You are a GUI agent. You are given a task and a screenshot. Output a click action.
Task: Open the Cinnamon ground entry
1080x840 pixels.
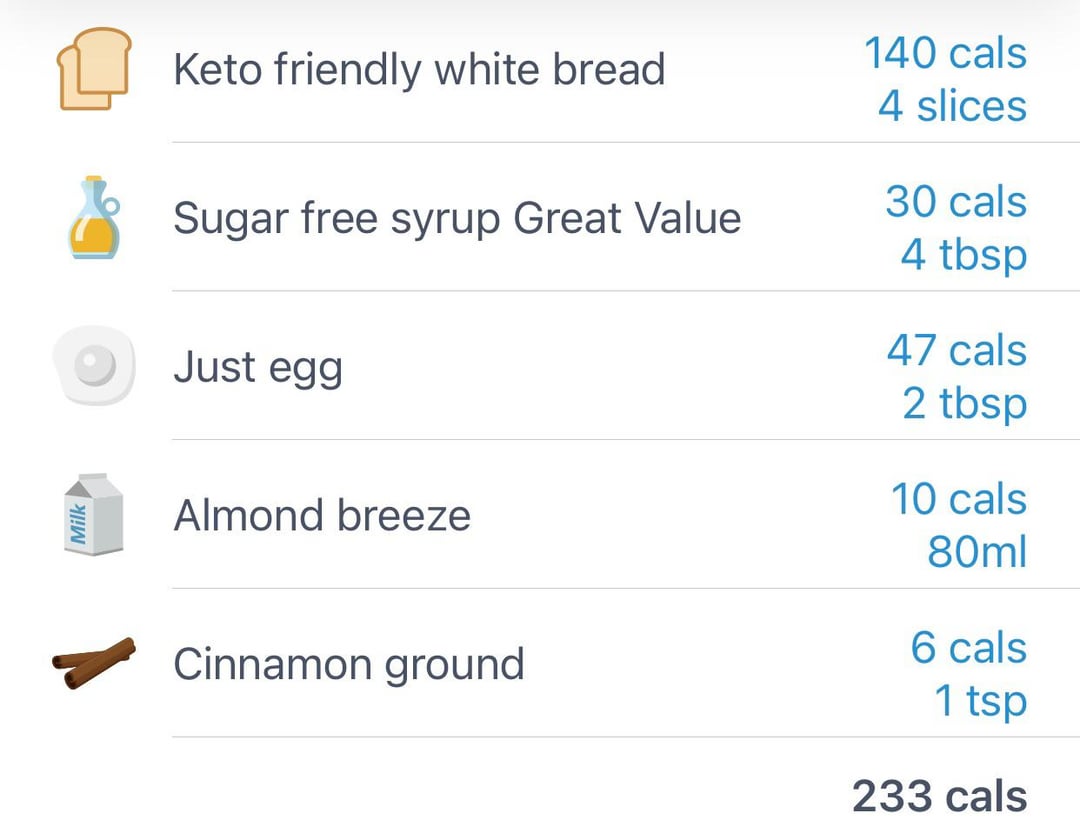[349, 664]
